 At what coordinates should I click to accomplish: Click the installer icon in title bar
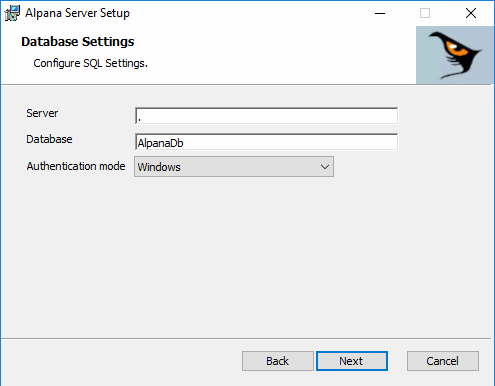click(x=12, y=13)
